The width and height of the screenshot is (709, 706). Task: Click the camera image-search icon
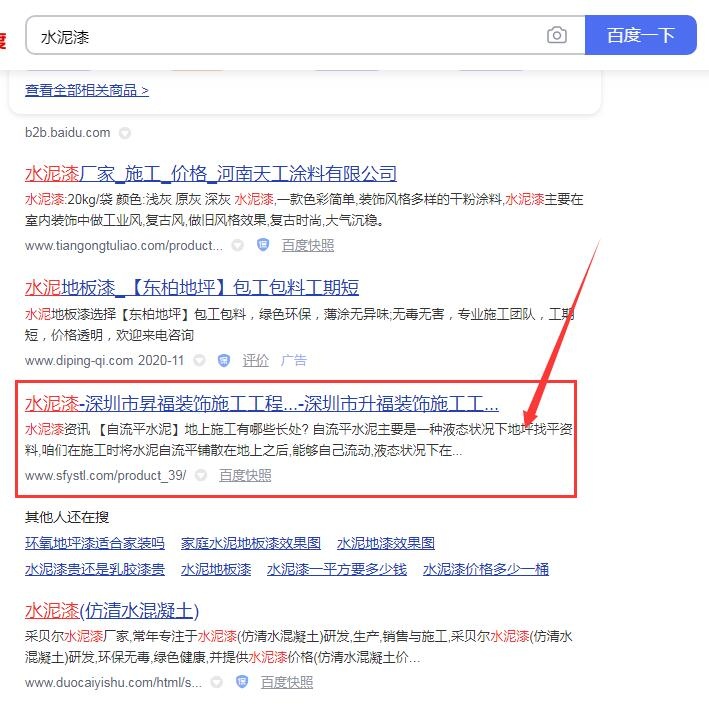click(556, 36)
